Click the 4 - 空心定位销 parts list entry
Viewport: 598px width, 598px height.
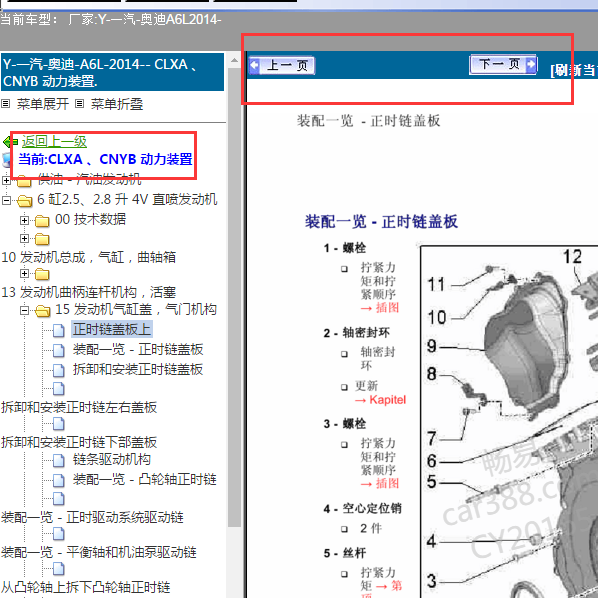click(362, 508)
